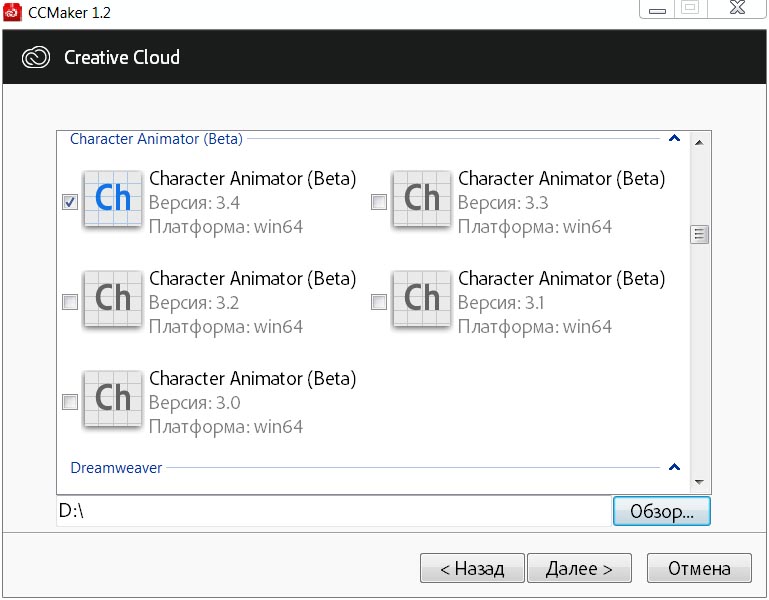The height and width of the screenshot is (600, 769).
Task: Click the 'Версия: 3.1' label
Action: [x=501, y=303]
